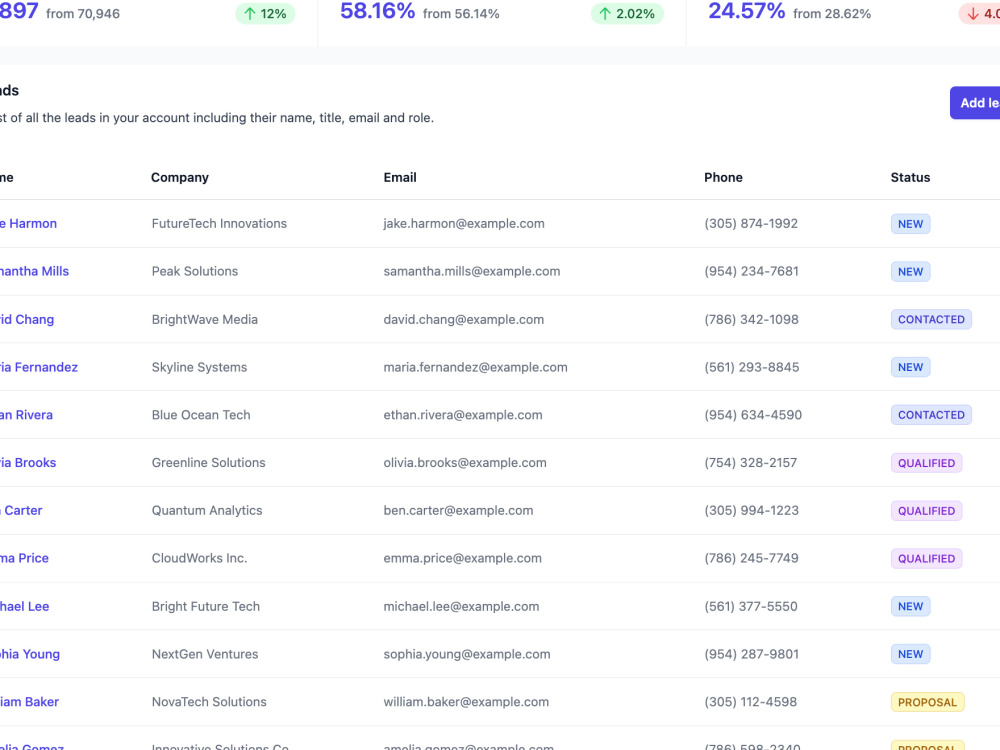Select CloudWorks Inc. company cell
The image size is (1000, 750).
click(x=199, y=558)
